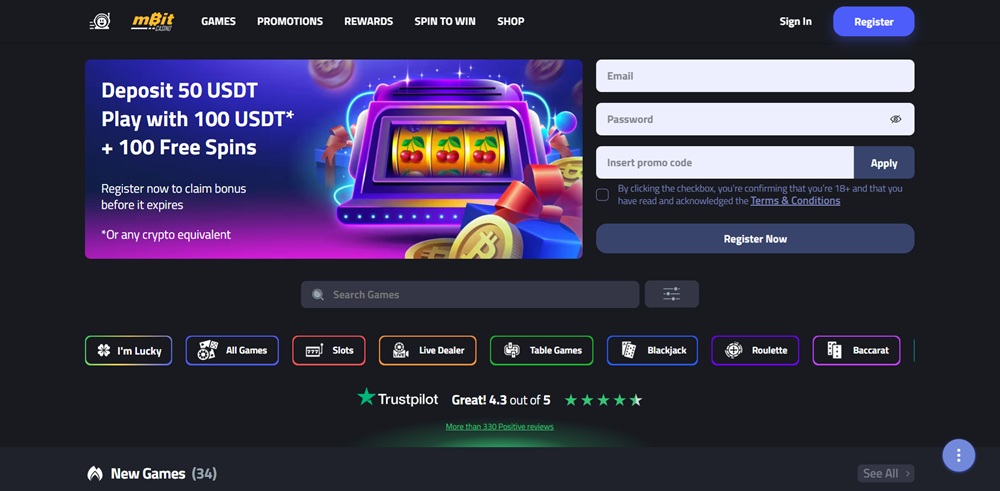Open the Terms & Conditions link
The width and height of the screenshot is (1000, 491).
(x=795, y=200)
